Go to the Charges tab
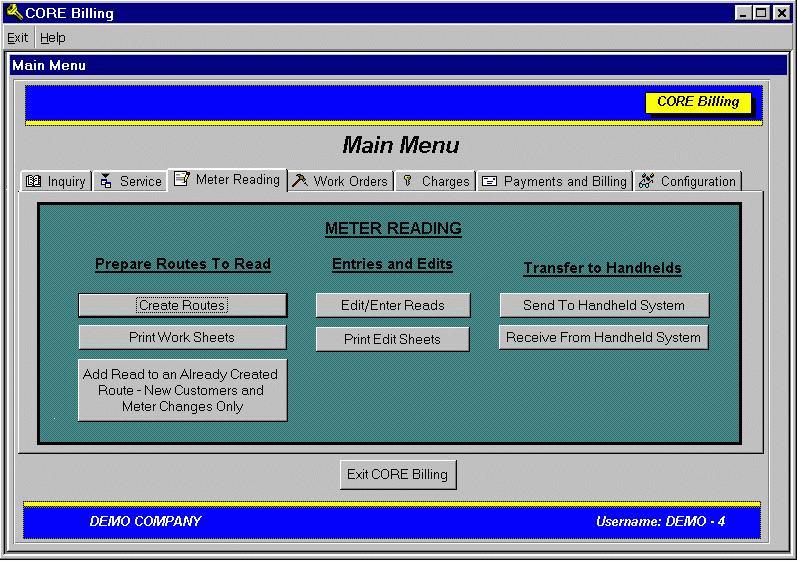 (x=436, y=181)
